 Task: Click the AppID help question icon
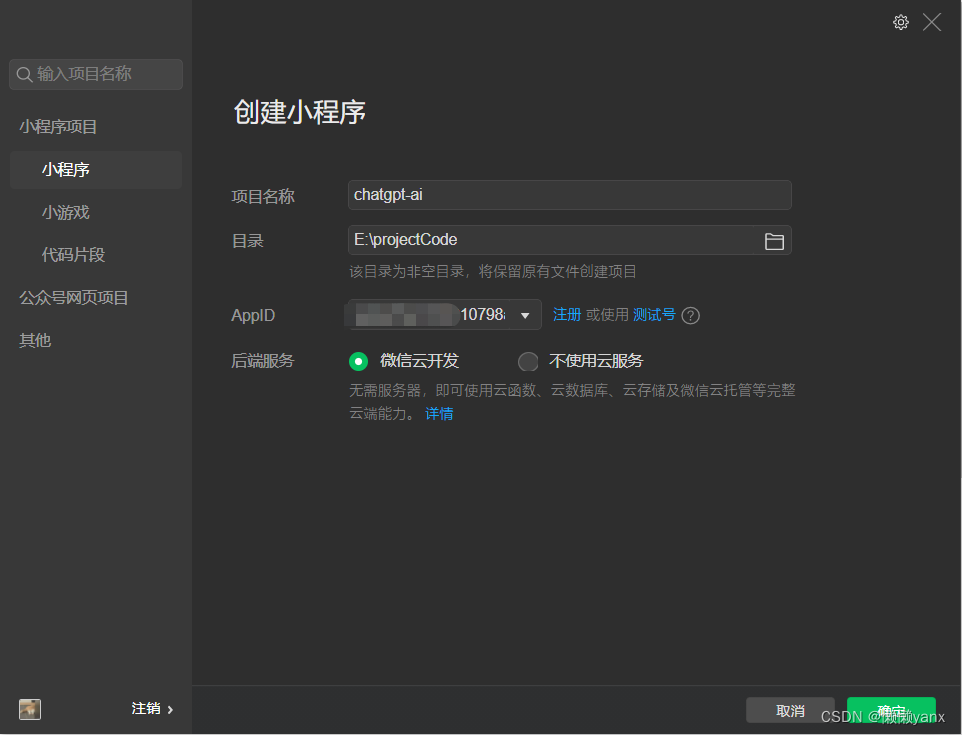pyautogui.click(x=690, y=315)
